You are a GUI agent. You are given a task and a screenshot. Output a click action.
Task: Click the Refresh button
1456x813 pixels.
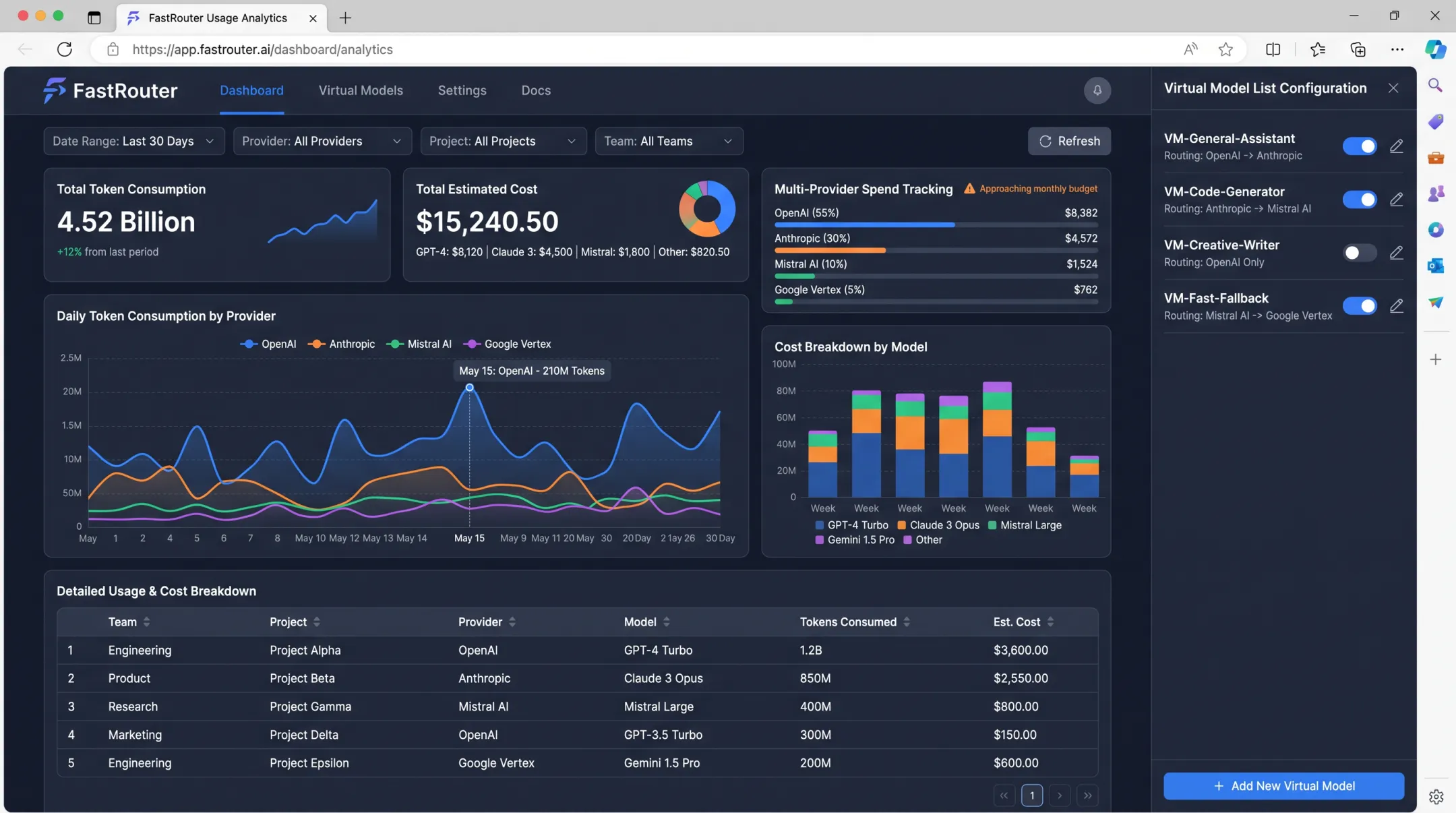pyautogui.click(x=1069, y=141)
